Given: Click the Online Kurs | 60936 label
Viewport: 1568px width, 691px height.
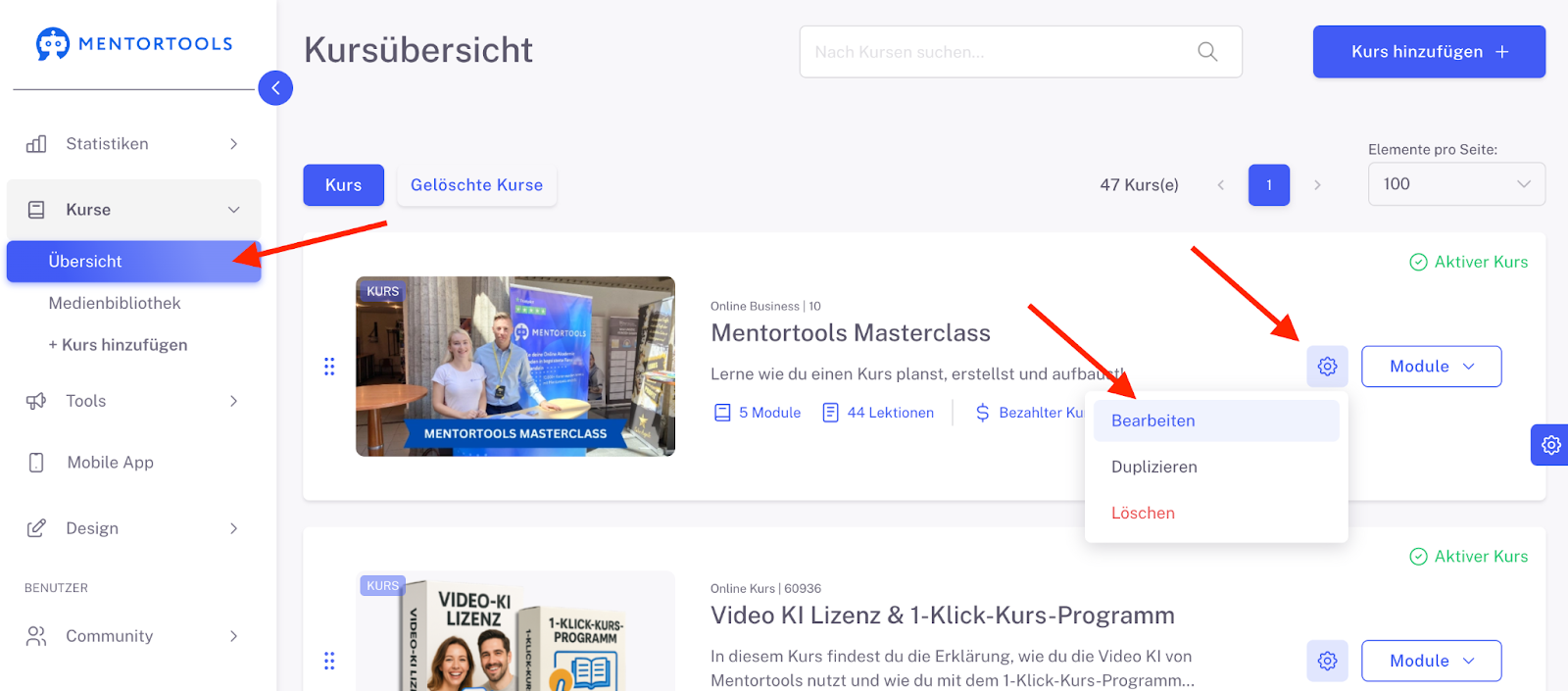Looking at the screenshot, I should (765, 589).
